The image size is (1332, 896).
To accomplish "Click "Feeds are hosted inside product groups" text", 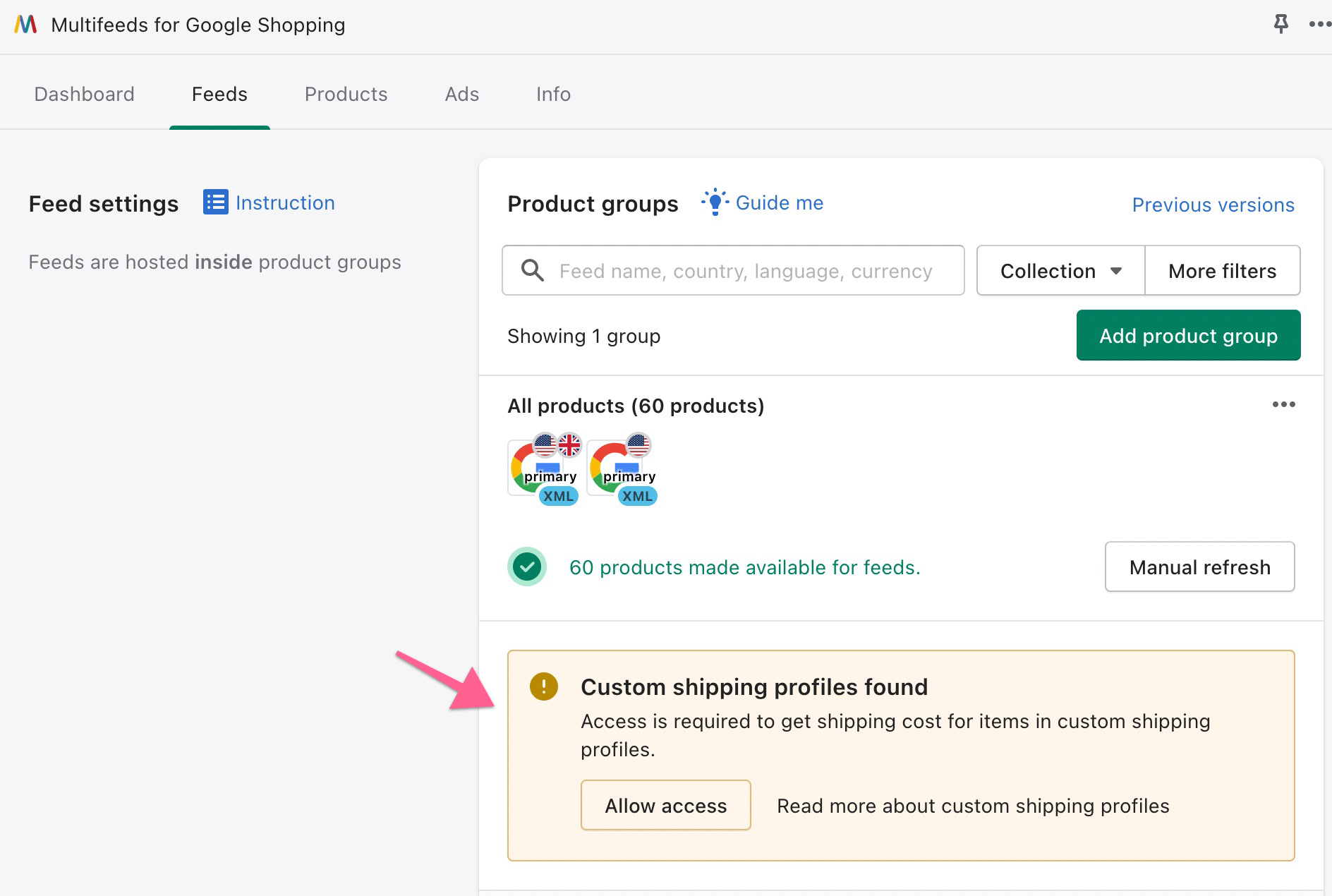I will [x=214, y=262].
